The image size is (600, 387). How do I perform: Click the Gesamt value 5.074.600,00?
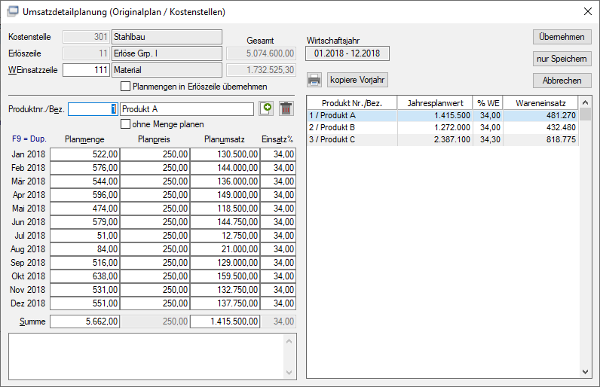(261, 54)
